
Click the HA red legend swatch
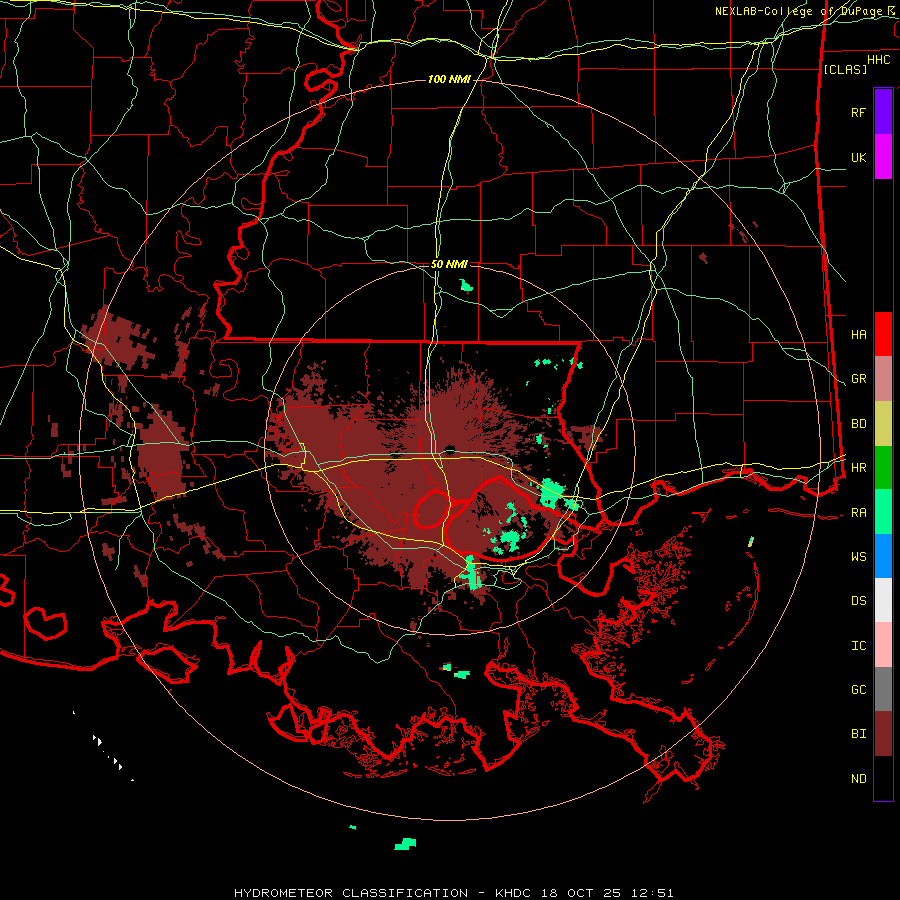[883, 334]
